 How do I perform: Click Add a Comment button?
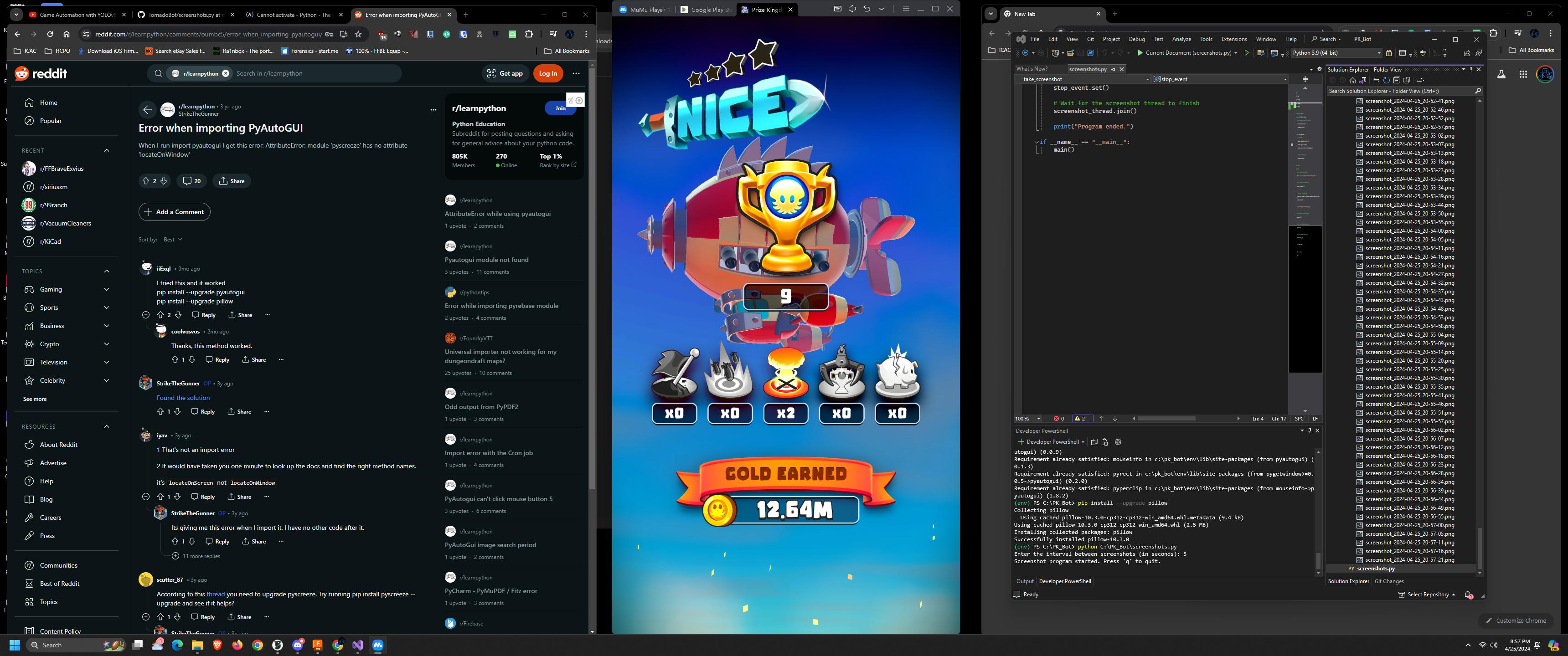[x=174, y=212]
